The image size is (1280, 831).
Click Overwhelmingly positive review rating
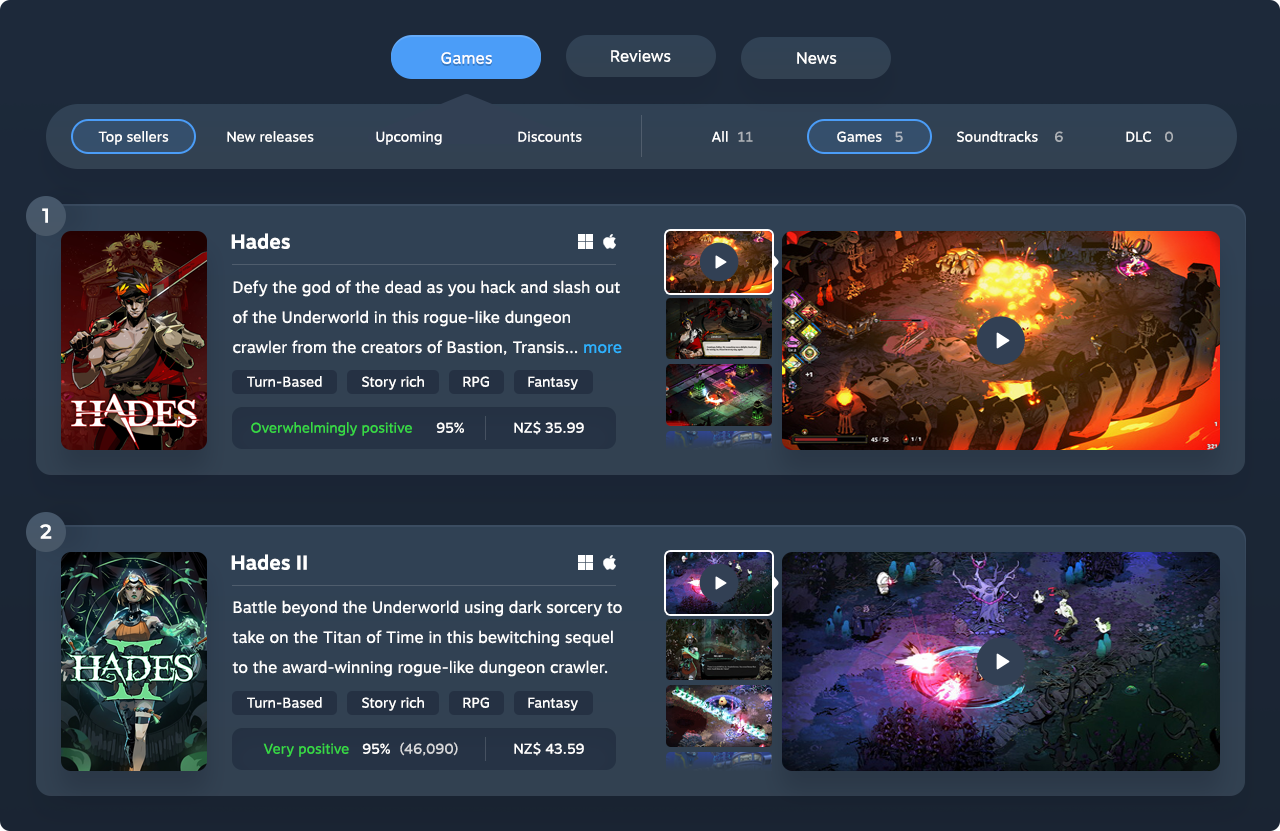pos(331,428)
